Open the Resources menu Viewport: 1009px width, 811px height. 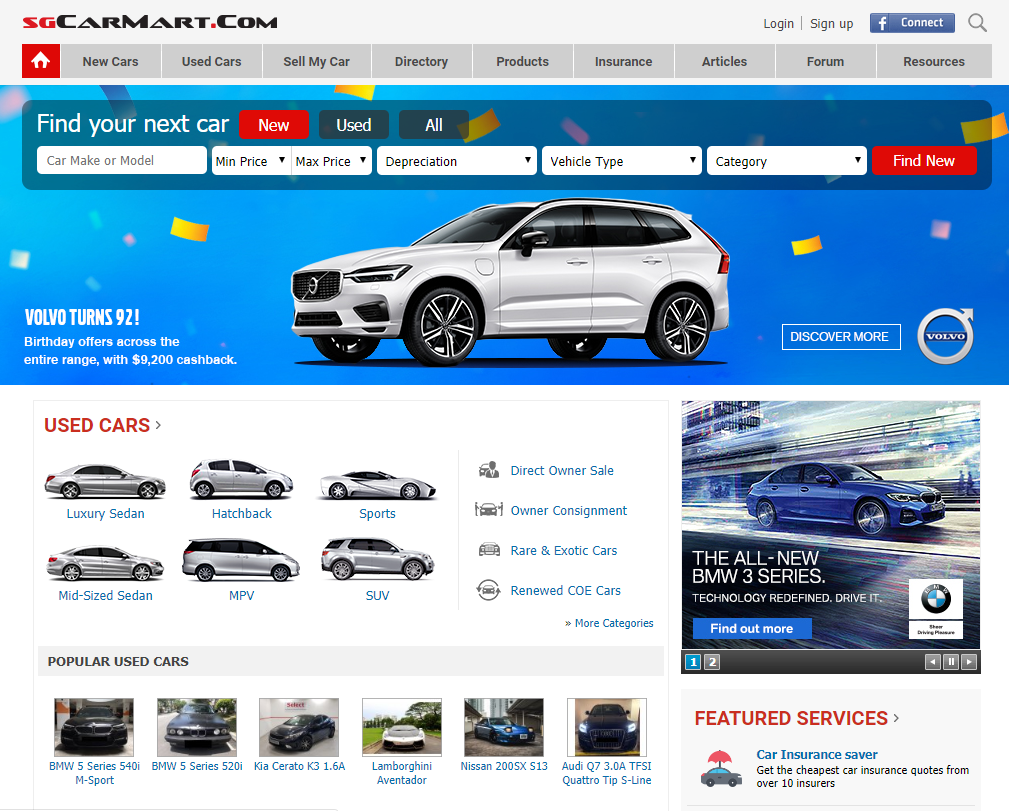pos(934,61)
